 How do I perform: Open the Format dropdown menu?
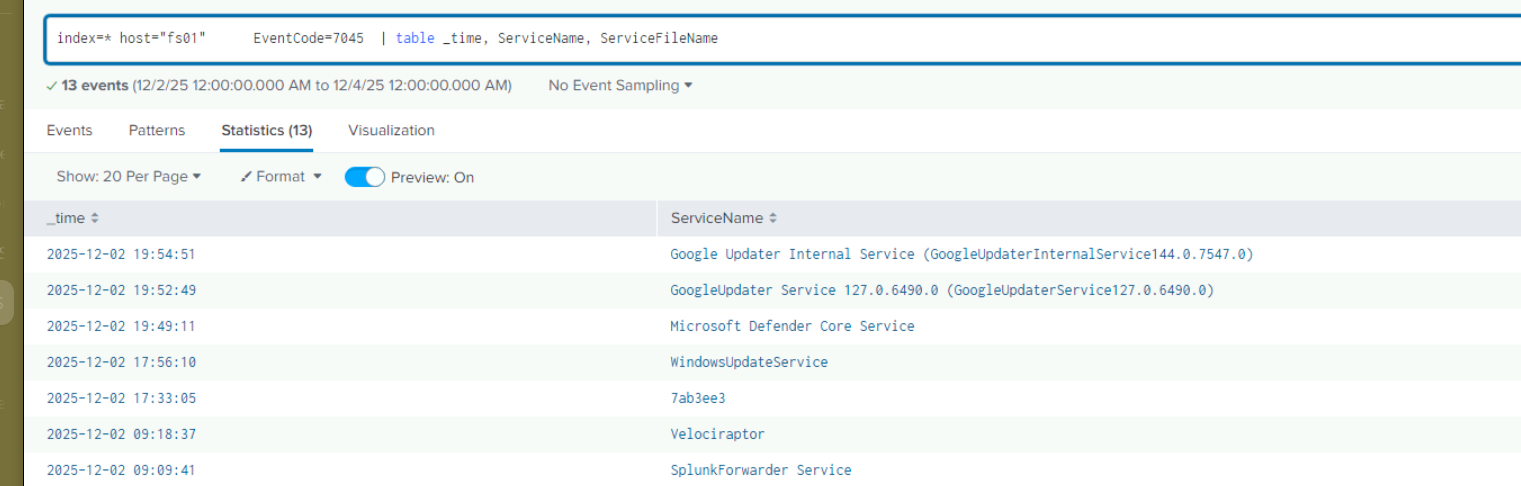(x=281, y=177)
